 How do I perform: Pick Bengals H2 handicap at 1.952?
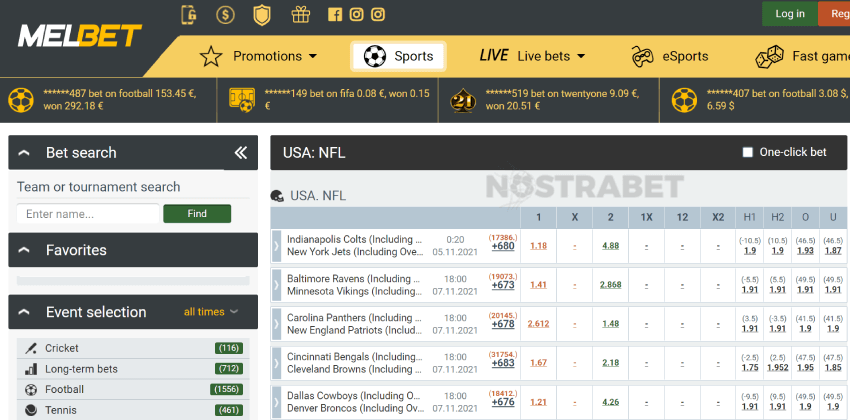point(777,368)
